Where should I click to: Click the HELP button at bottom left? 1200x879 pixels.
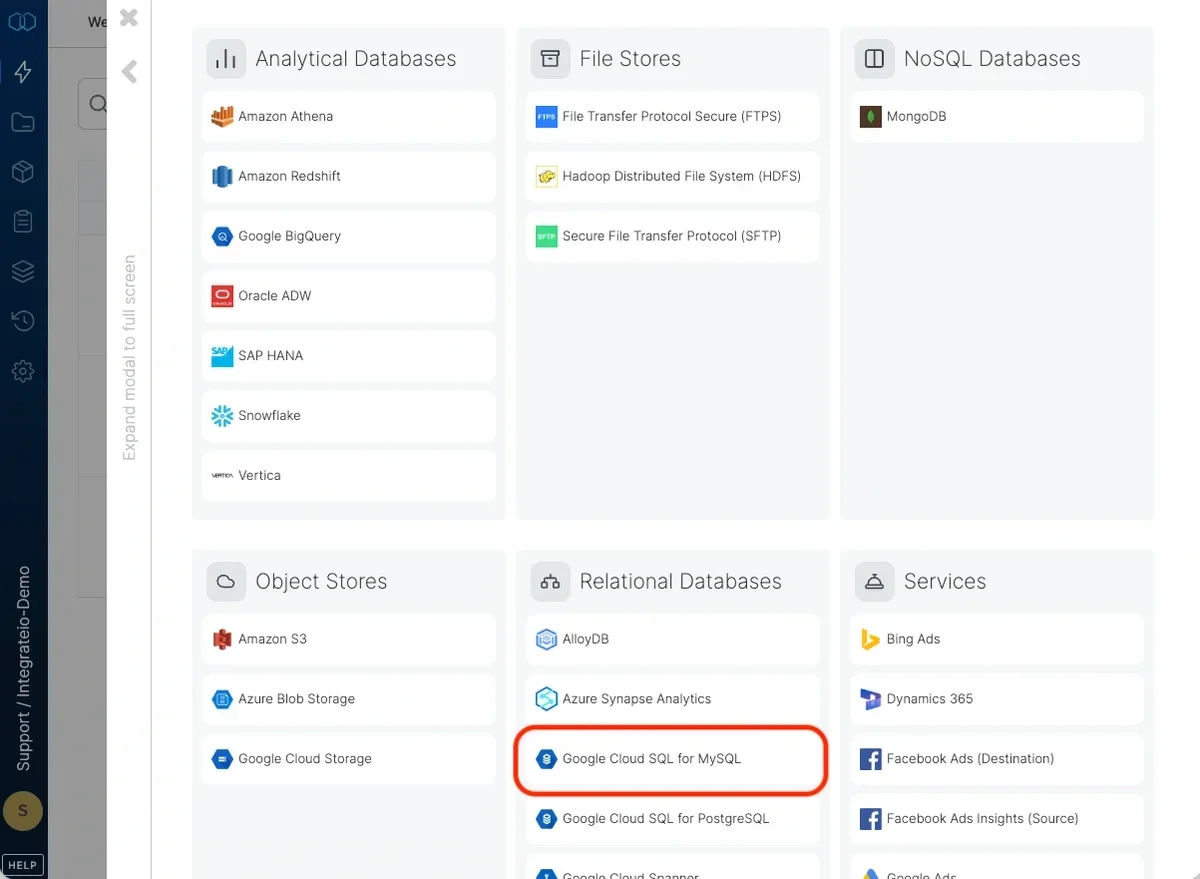[x=22, y=864]
